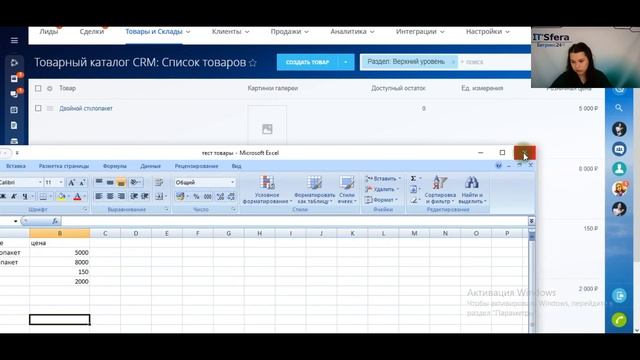
Task: Click Excel cell with value 5000
Action: click(60, 253)
